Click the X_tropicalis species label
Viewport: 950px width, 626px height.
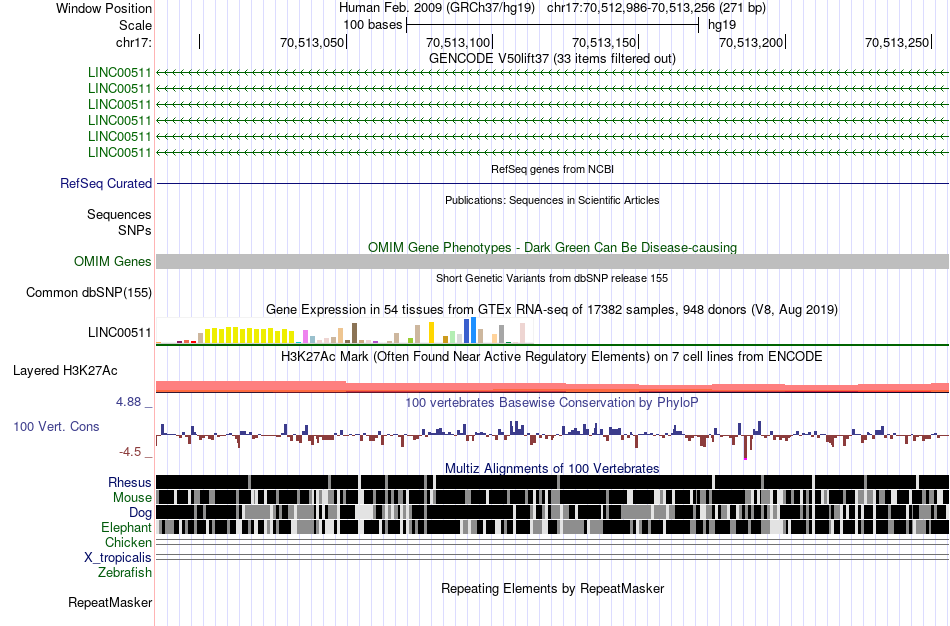tap(118, 558)
